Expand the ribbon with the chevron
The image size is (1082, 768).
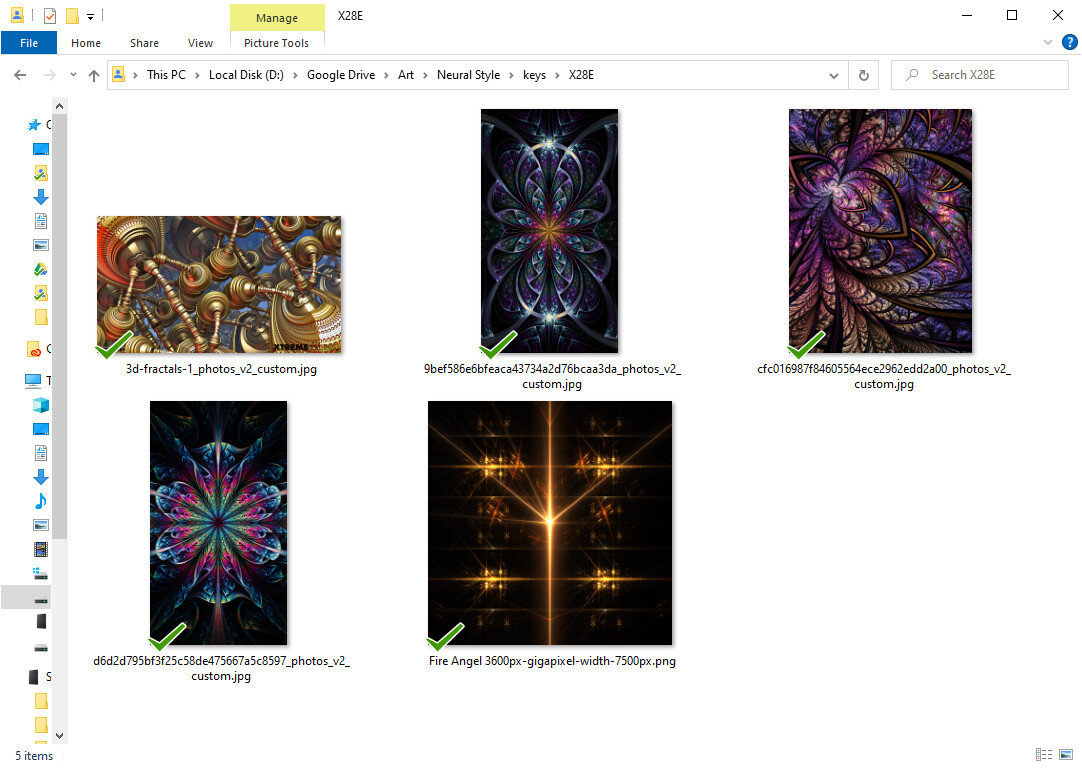pos(1047,43)
